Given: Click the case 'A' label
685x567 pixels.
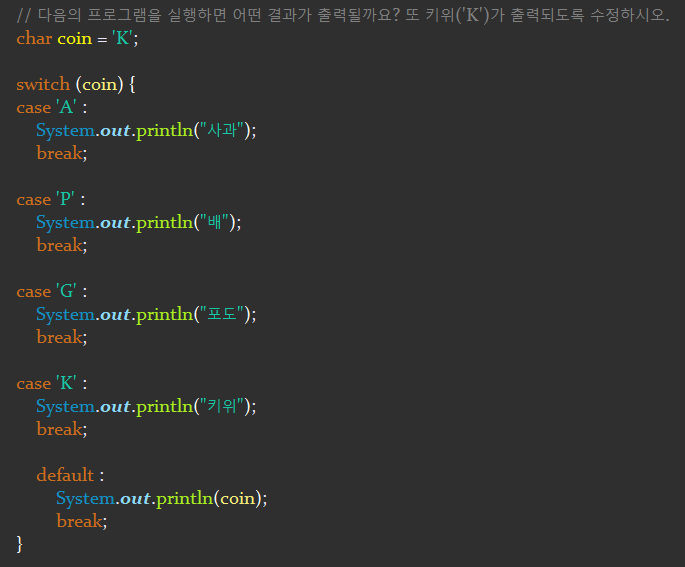Looking at the screenshot, I should [x=52, y=107].
